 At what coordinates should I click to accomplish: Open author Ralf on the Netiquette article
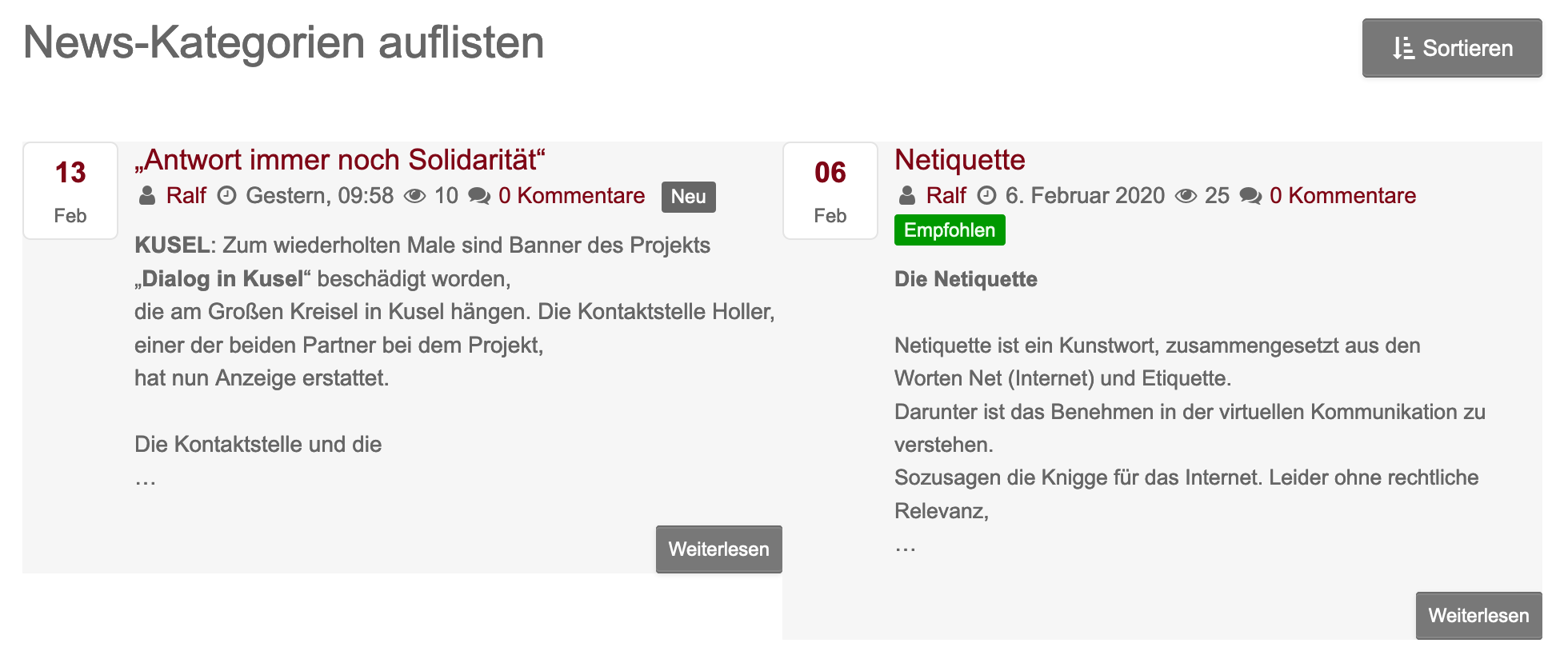click(x=946, y=196)
